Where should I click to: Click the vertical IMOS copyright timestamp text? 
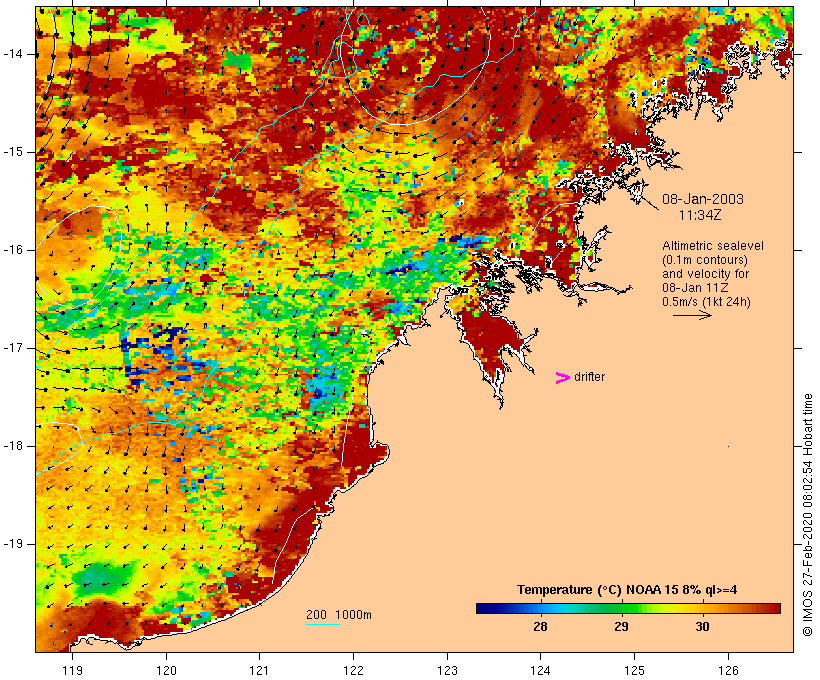click(808, 515)
